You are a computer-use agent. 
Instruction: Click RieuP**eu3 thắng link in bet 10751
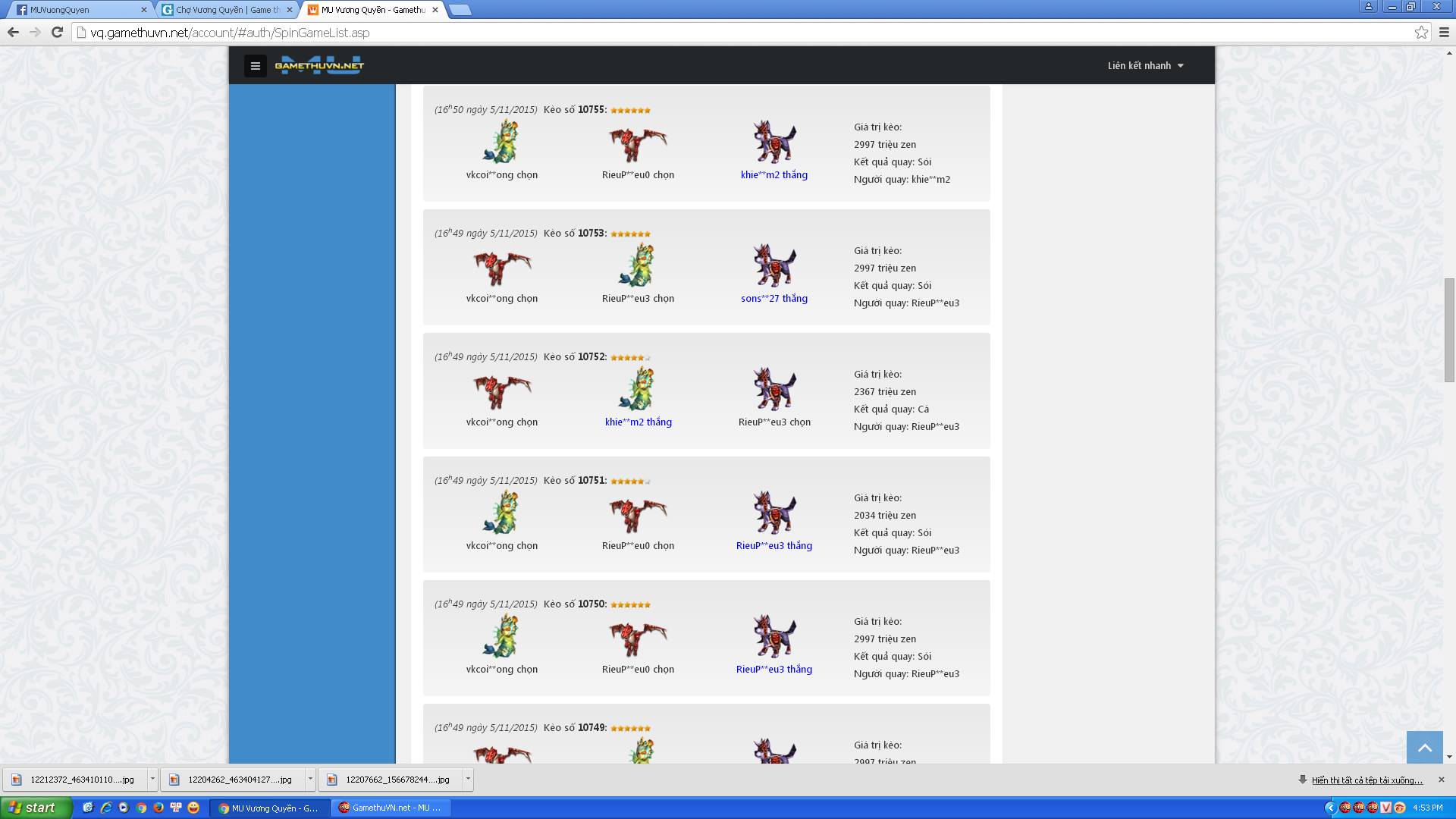pos(774,546)
